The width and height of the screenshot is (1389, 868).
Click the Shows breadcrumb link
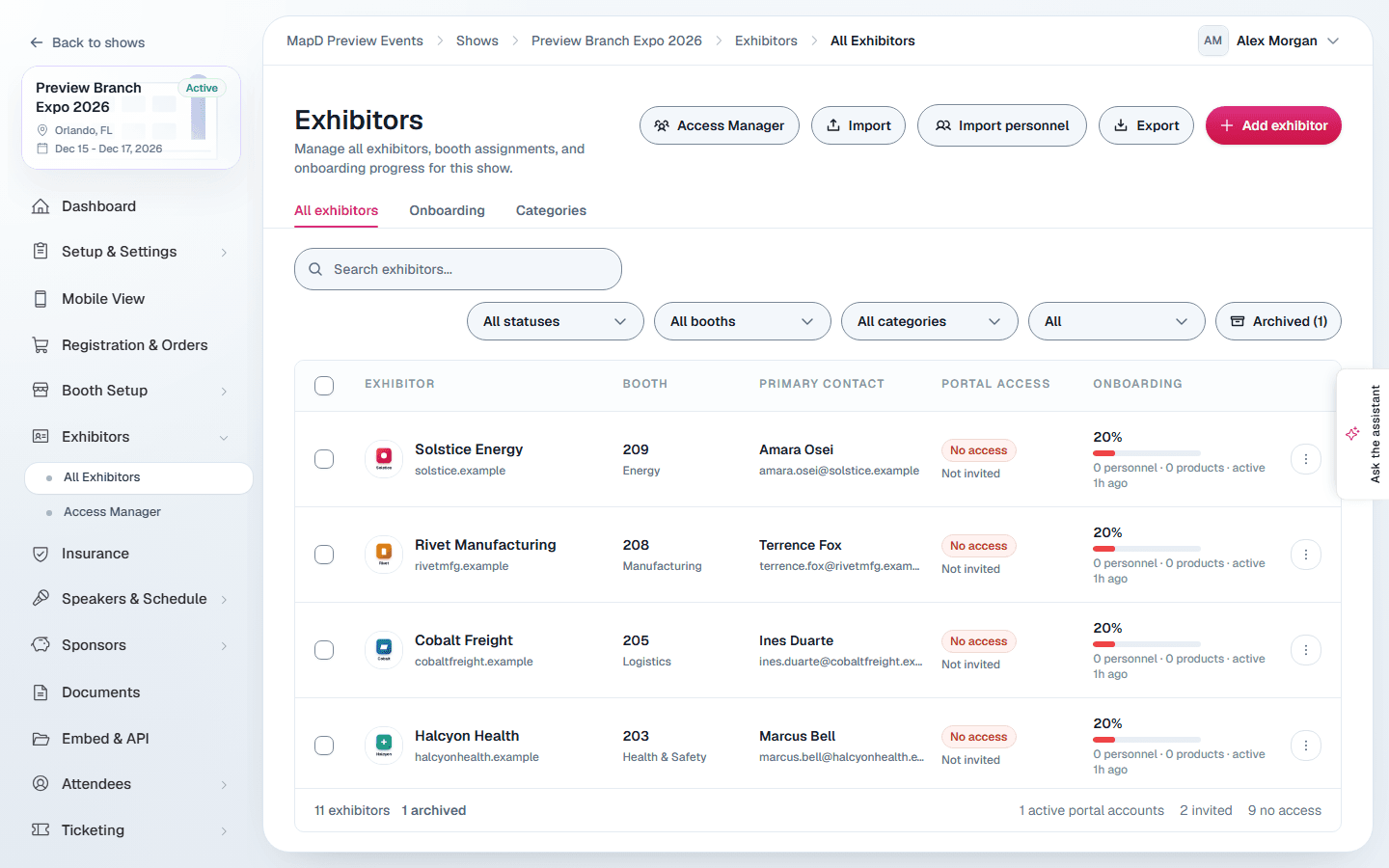(x=477, y=41)
